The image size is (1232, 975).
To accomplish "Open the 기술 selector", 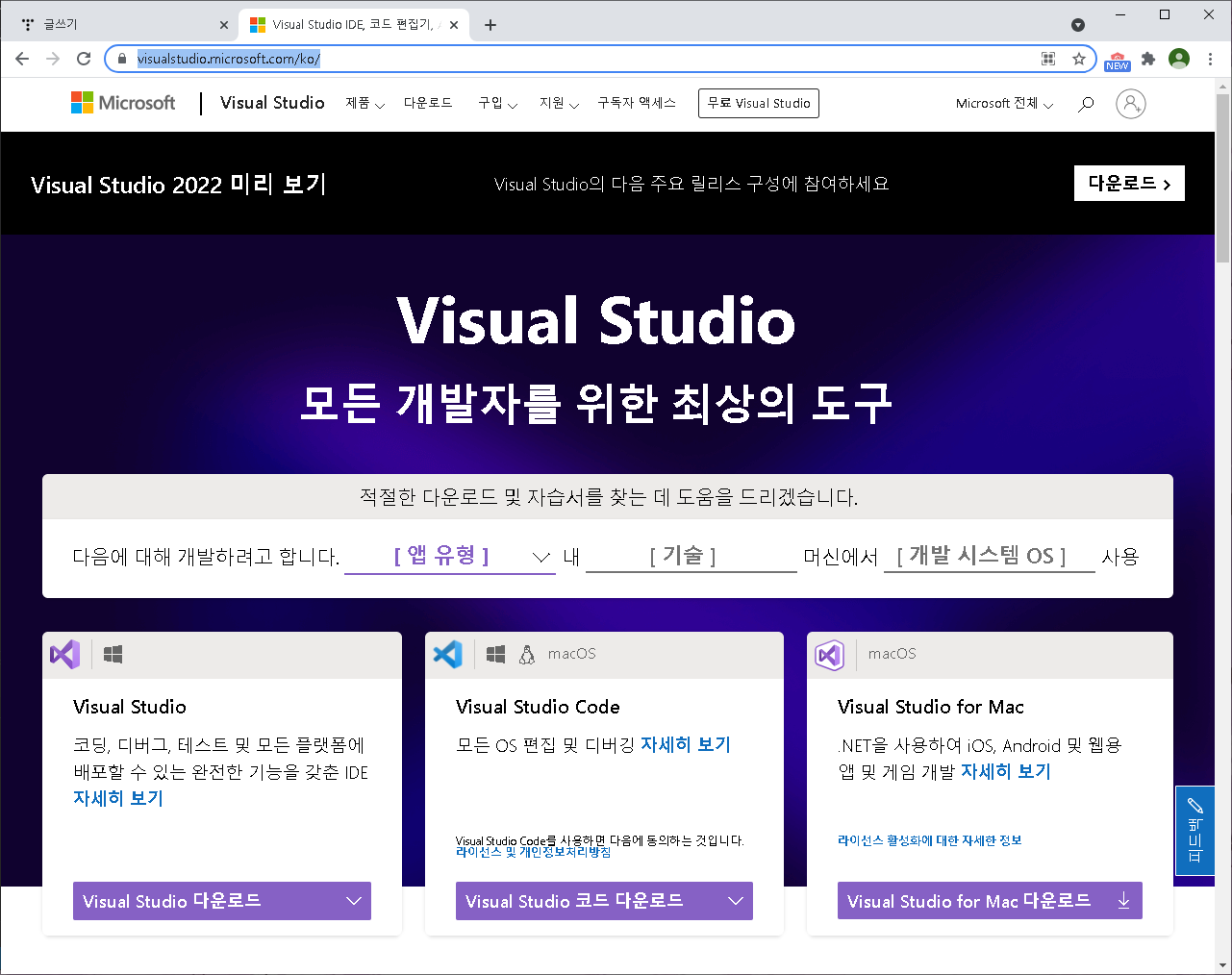I will 691,556.
